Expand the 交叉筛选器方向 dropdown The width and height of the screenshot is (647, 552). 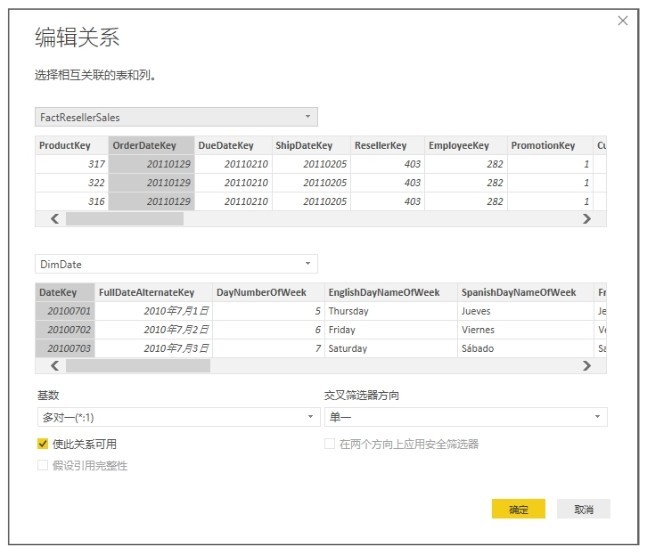(x=465, y=417)
